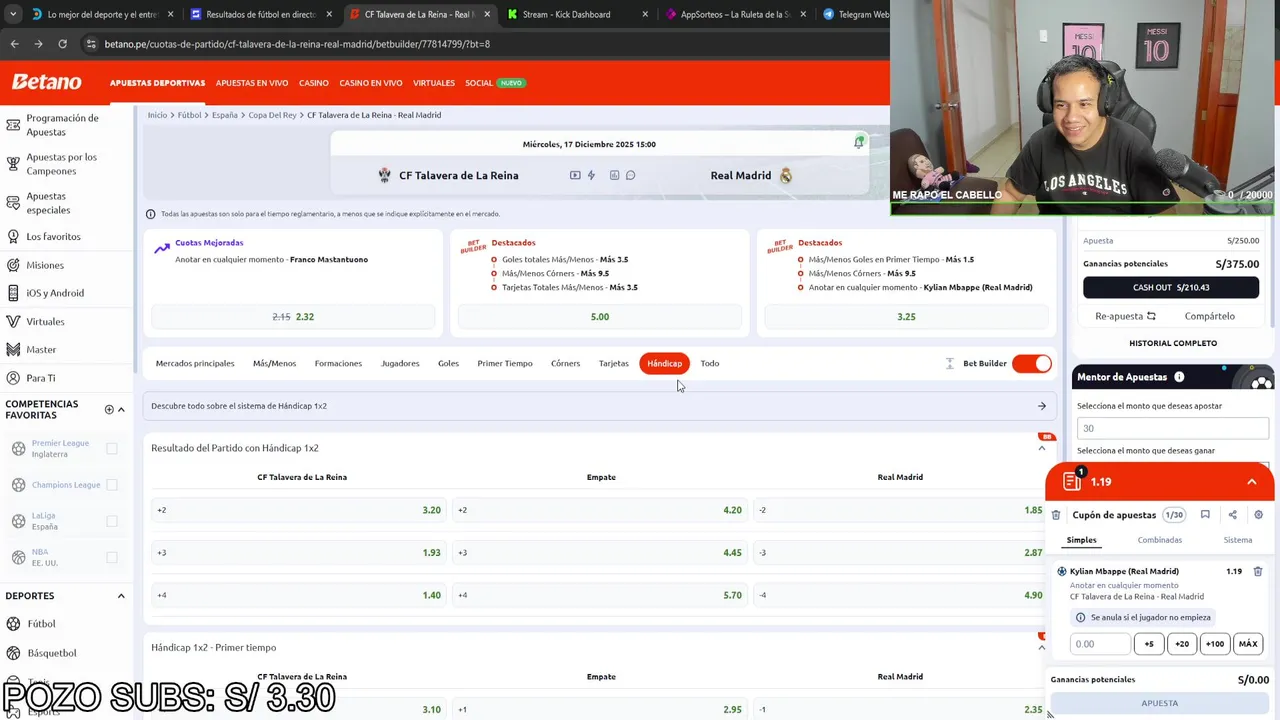Open the Master sidebar icon
Viewport: 1280px width, 720px height.
(x=13, y=350)
